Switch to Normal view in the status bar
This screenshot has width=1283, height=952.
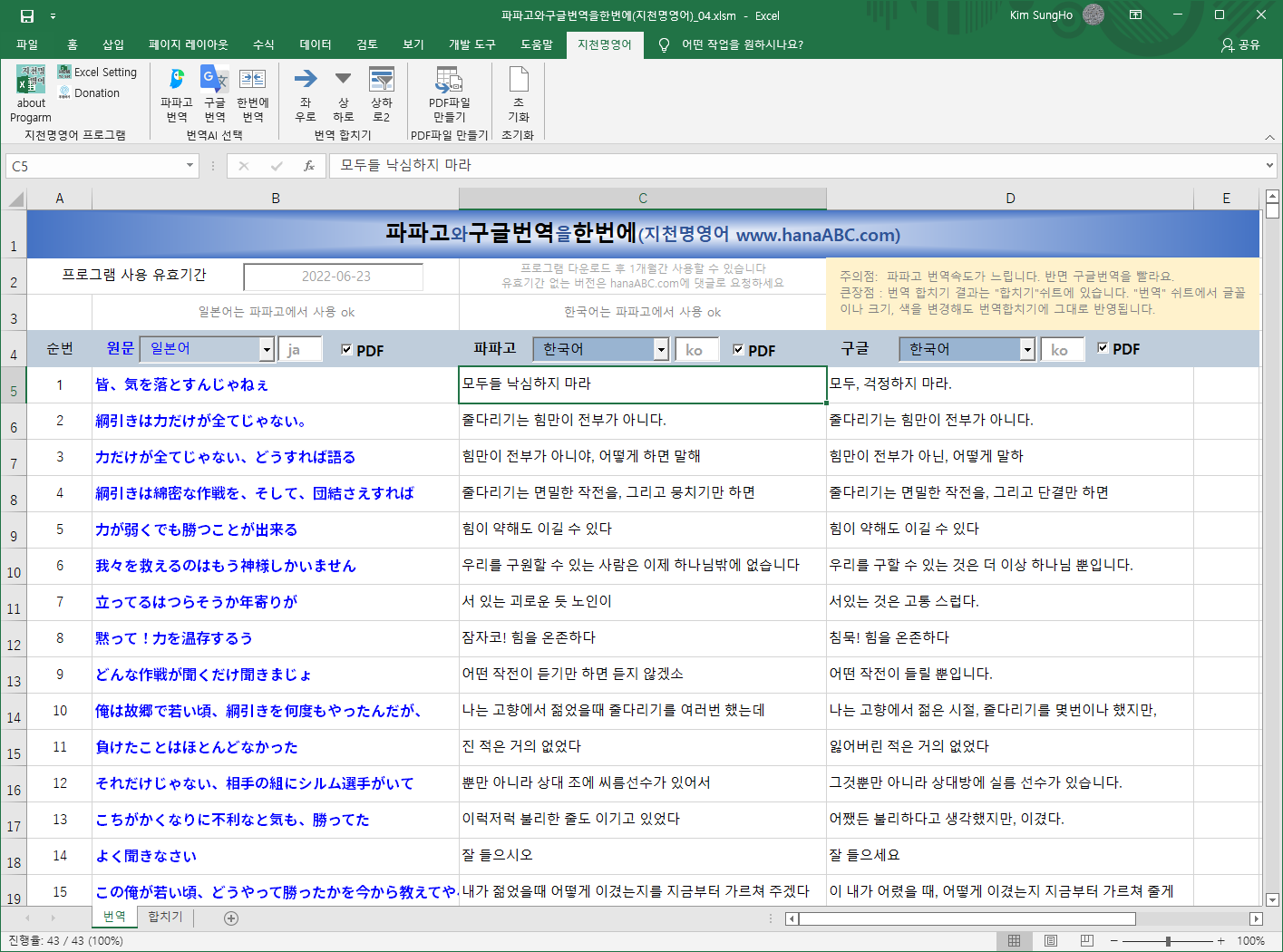[1015, 940]
